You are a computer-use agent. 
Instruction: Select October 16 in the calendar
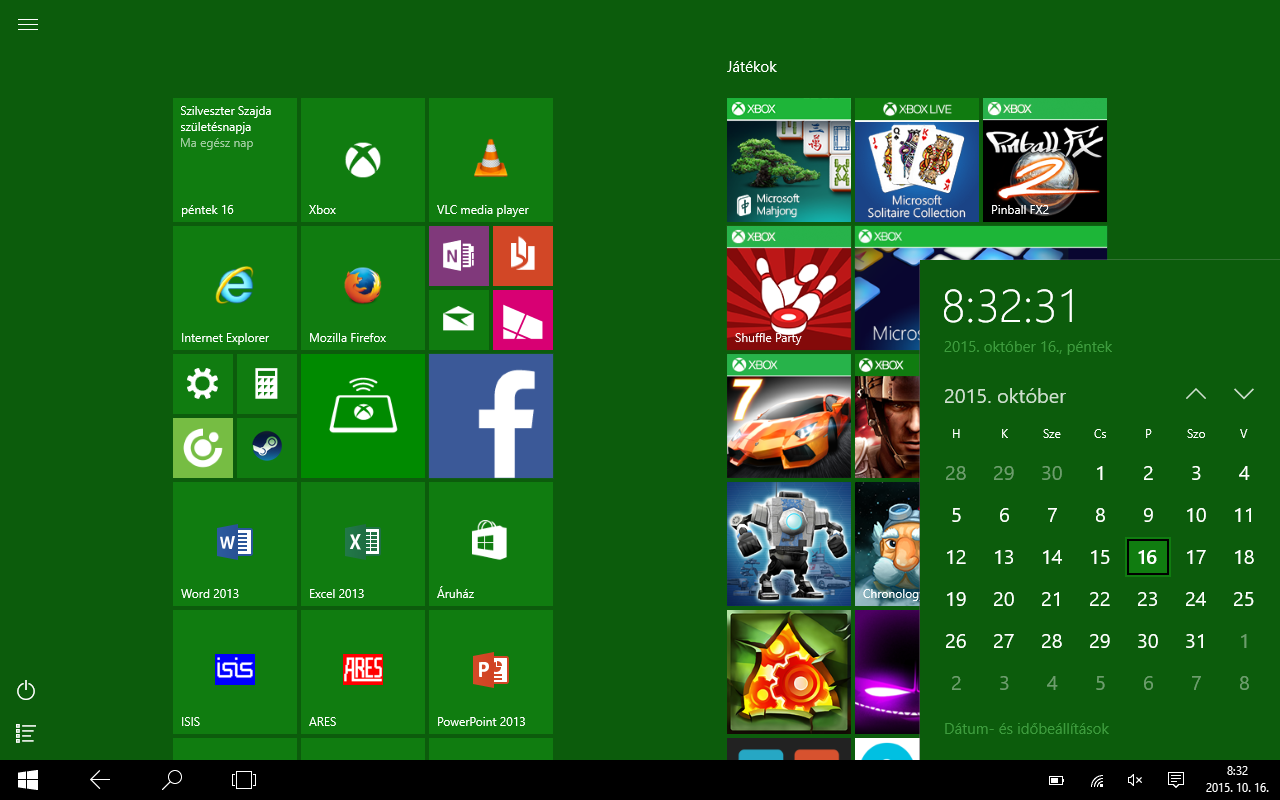coord(1148,557)
